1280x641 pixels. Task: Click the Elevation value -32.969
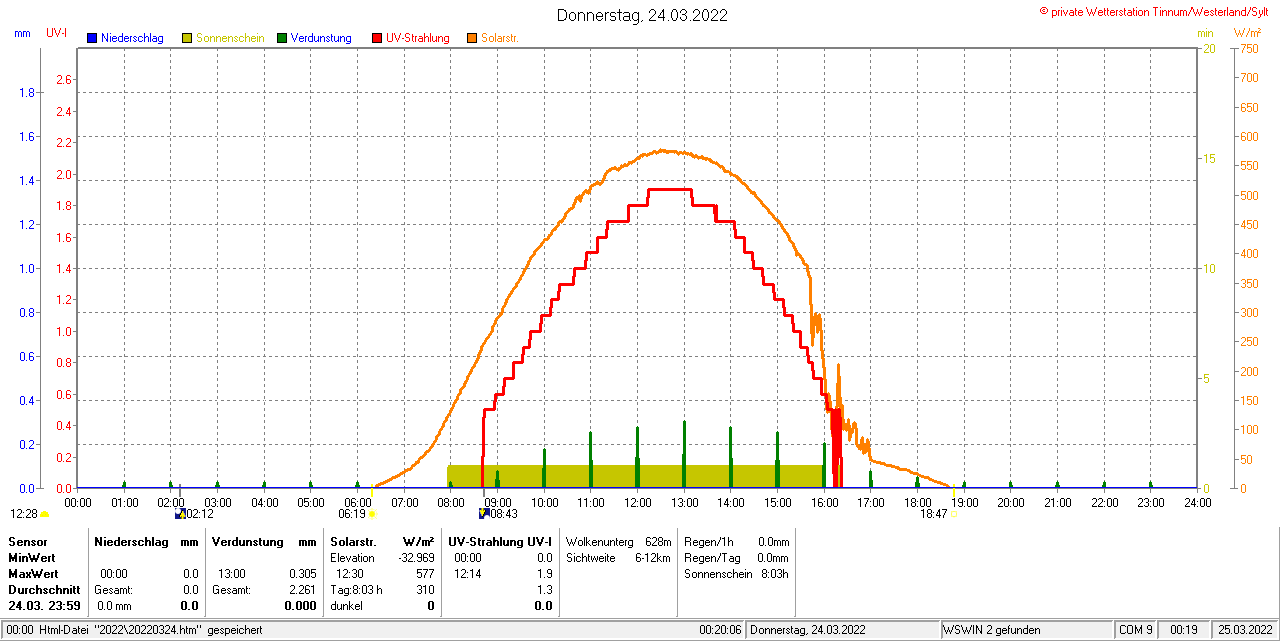(x=416, y=557)
